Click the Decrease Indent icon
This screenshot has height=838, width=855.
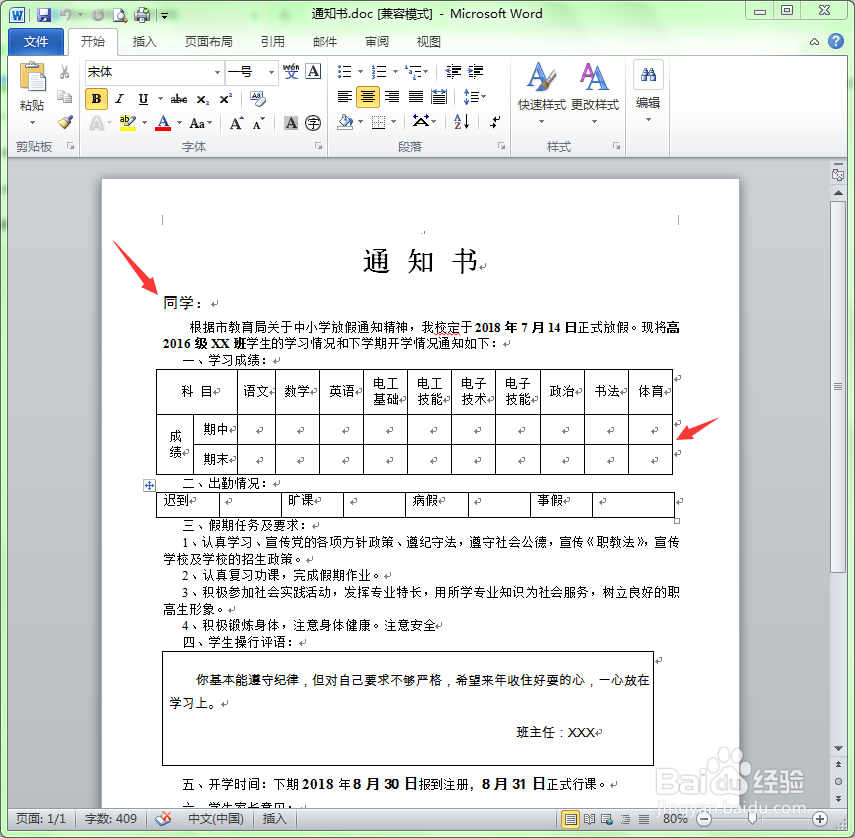point(453,71)
